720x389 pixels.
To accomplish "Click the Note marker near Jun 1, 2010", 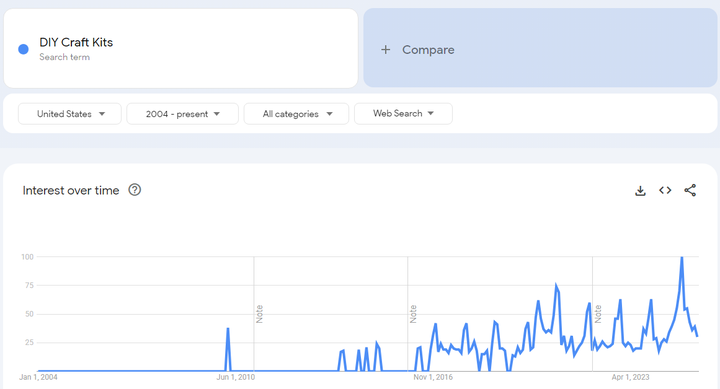I will [x=259, y=314].
